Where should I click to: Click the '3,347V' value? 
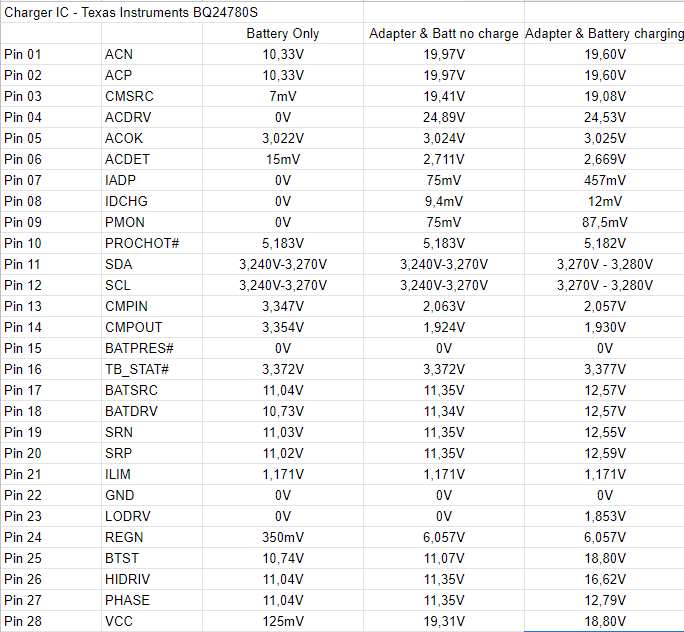(283, 306)
